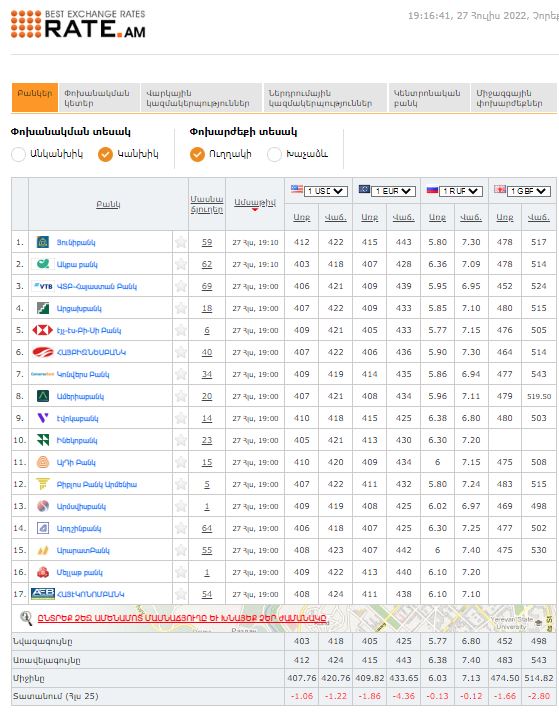Select the cross (Խաչաձև) rate radio button
Screen dimensions: 559x712
tap(274, 154)
